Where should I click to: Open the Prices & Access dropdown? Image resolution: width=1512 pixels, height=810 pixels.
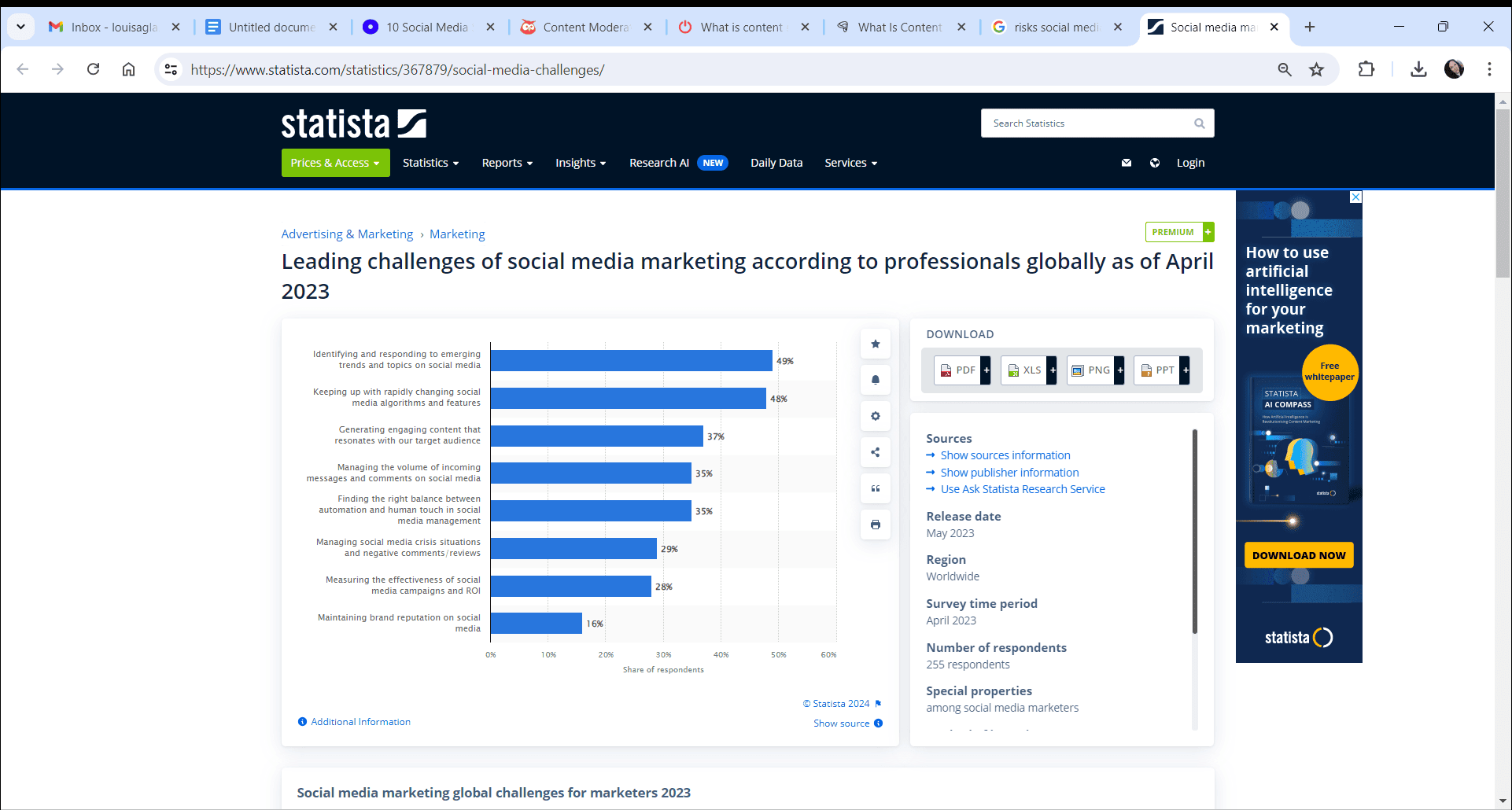335,163
